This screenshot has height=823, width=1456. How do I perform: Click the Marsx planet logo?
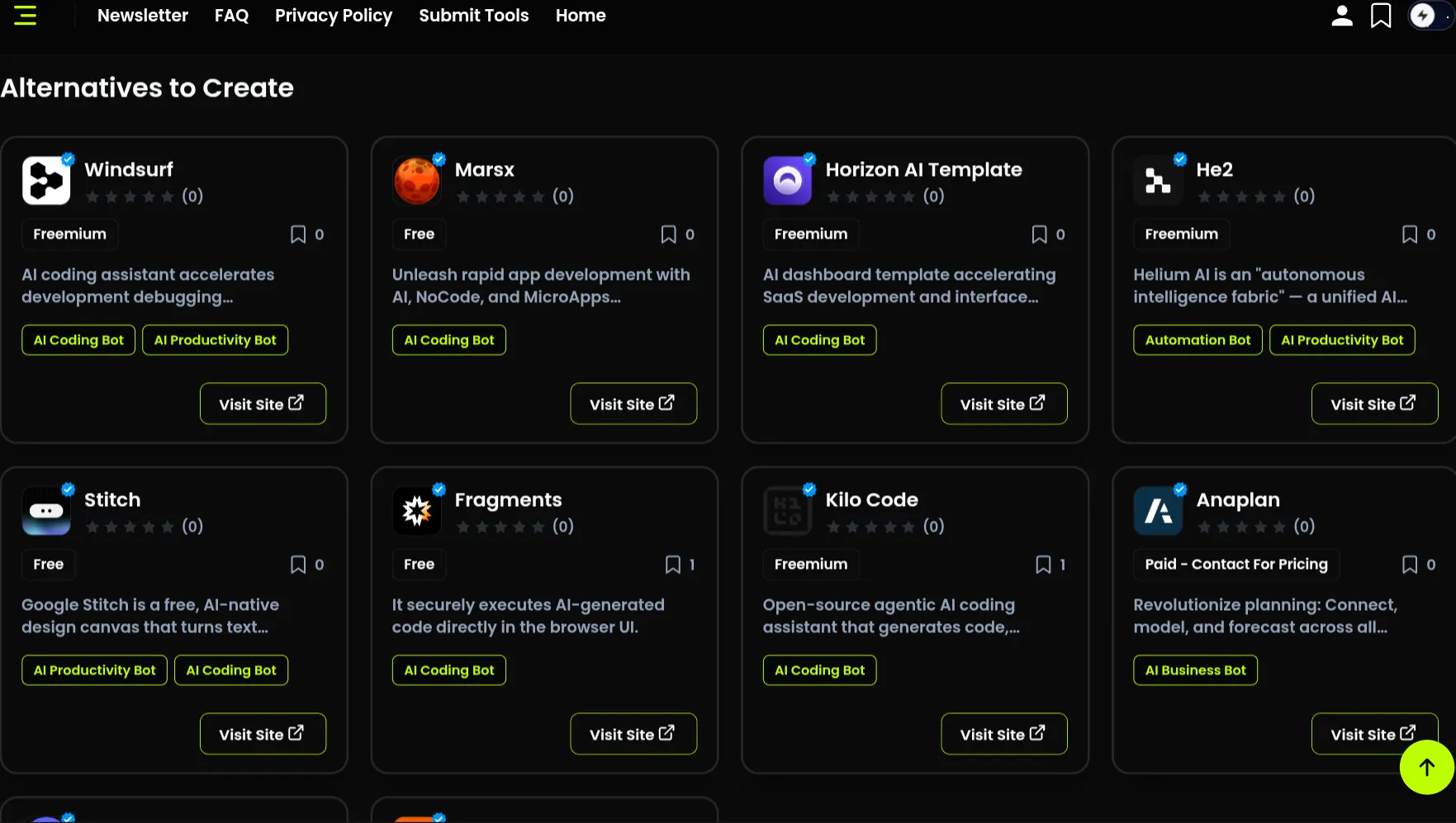click(x=417, y=180)
